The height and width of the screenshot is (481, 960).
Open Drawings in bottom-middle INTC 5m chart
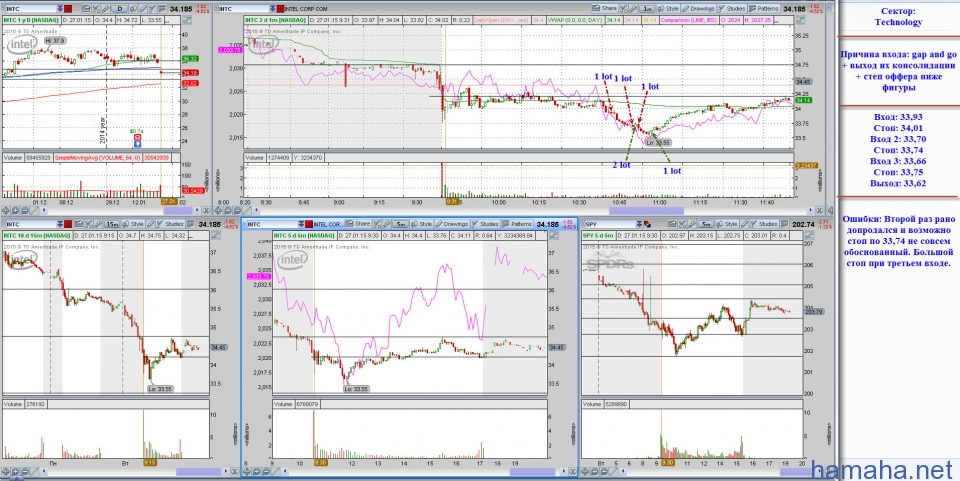pos(452,224)
